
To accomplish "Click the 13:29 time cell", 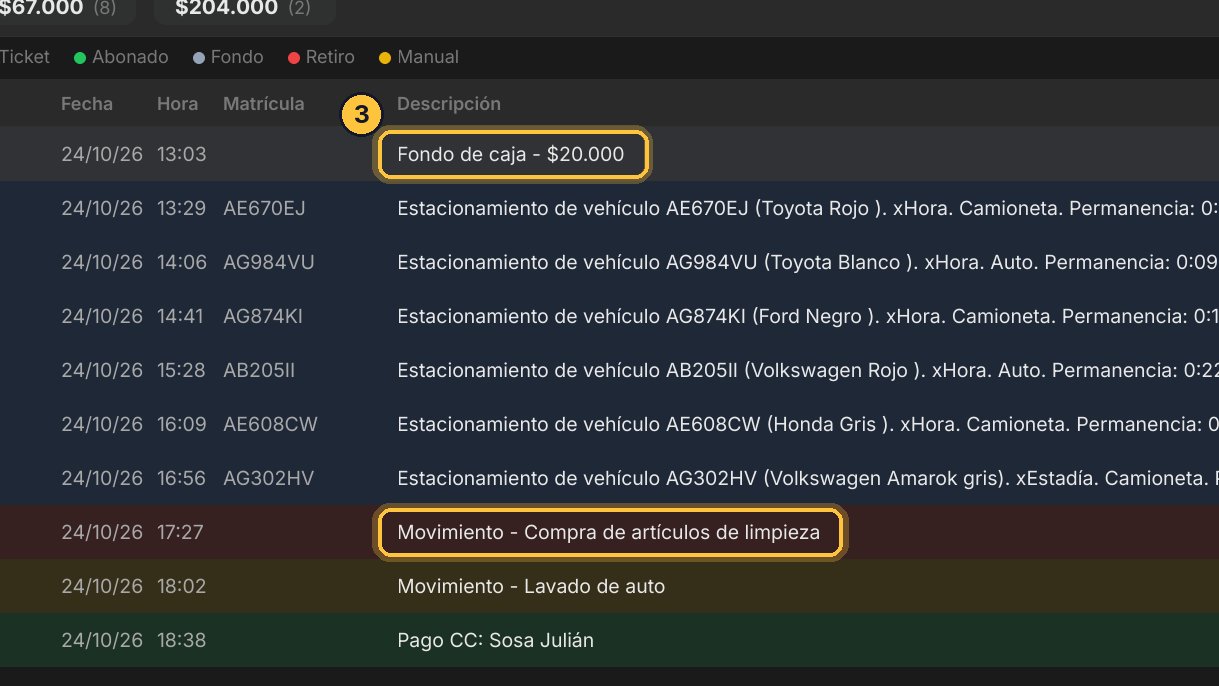I will click(x=181, y=208).
